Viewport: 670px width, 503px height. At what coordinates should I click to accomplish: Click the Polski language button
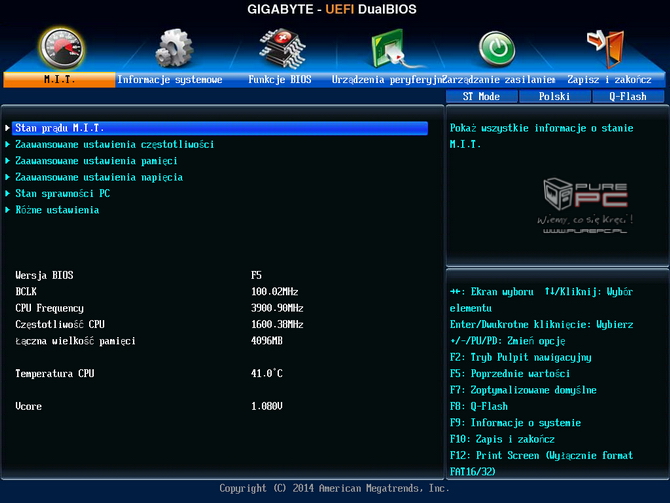pos(555,97)
